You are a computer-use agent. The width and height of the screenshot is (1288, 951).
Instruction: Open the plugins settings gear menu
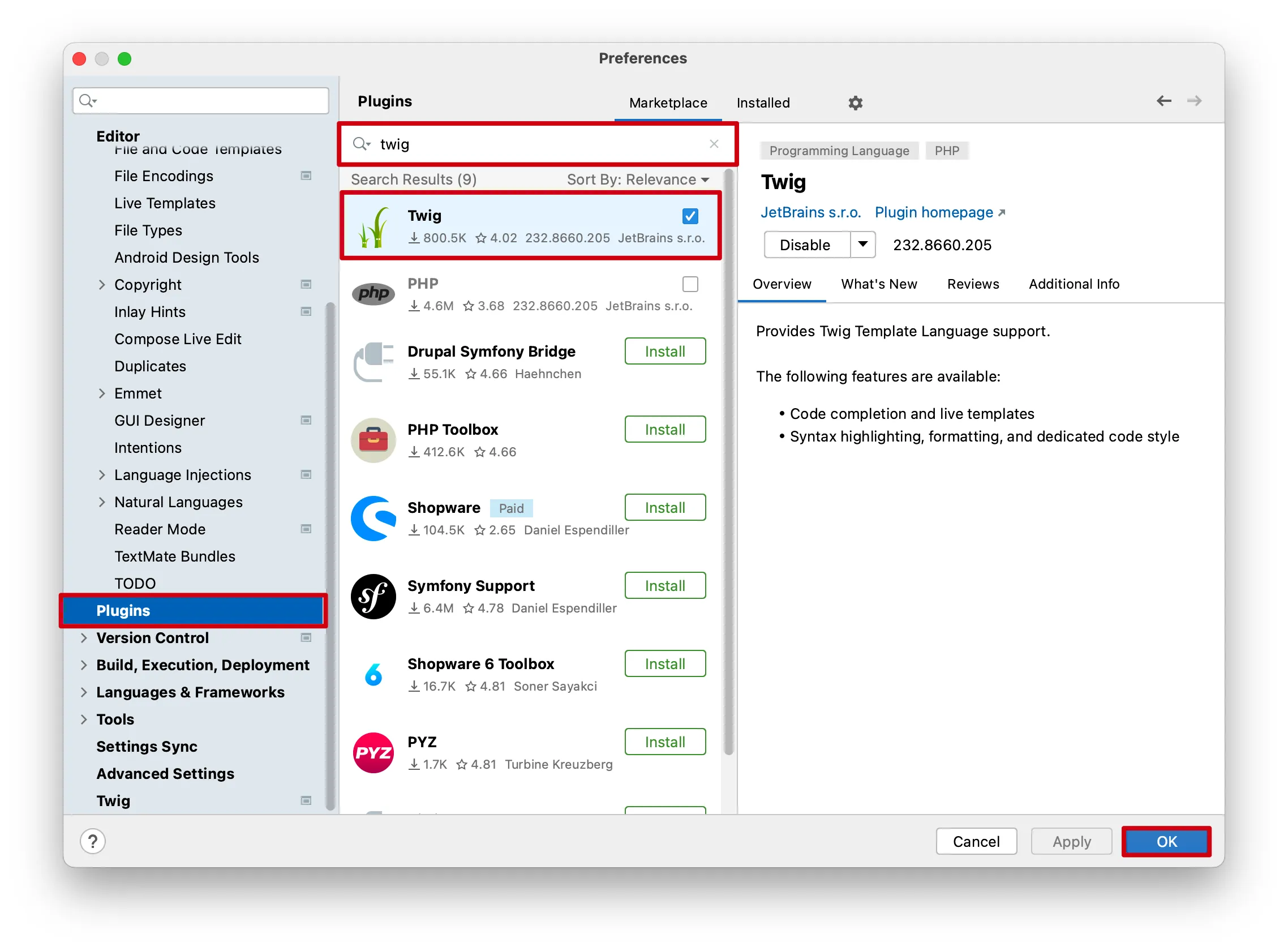[855, 102]
